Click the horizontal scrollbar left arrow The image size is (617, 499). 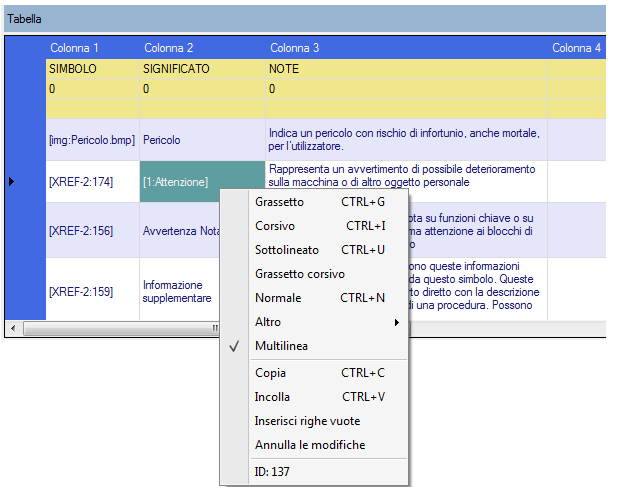(x=13, y=328)
